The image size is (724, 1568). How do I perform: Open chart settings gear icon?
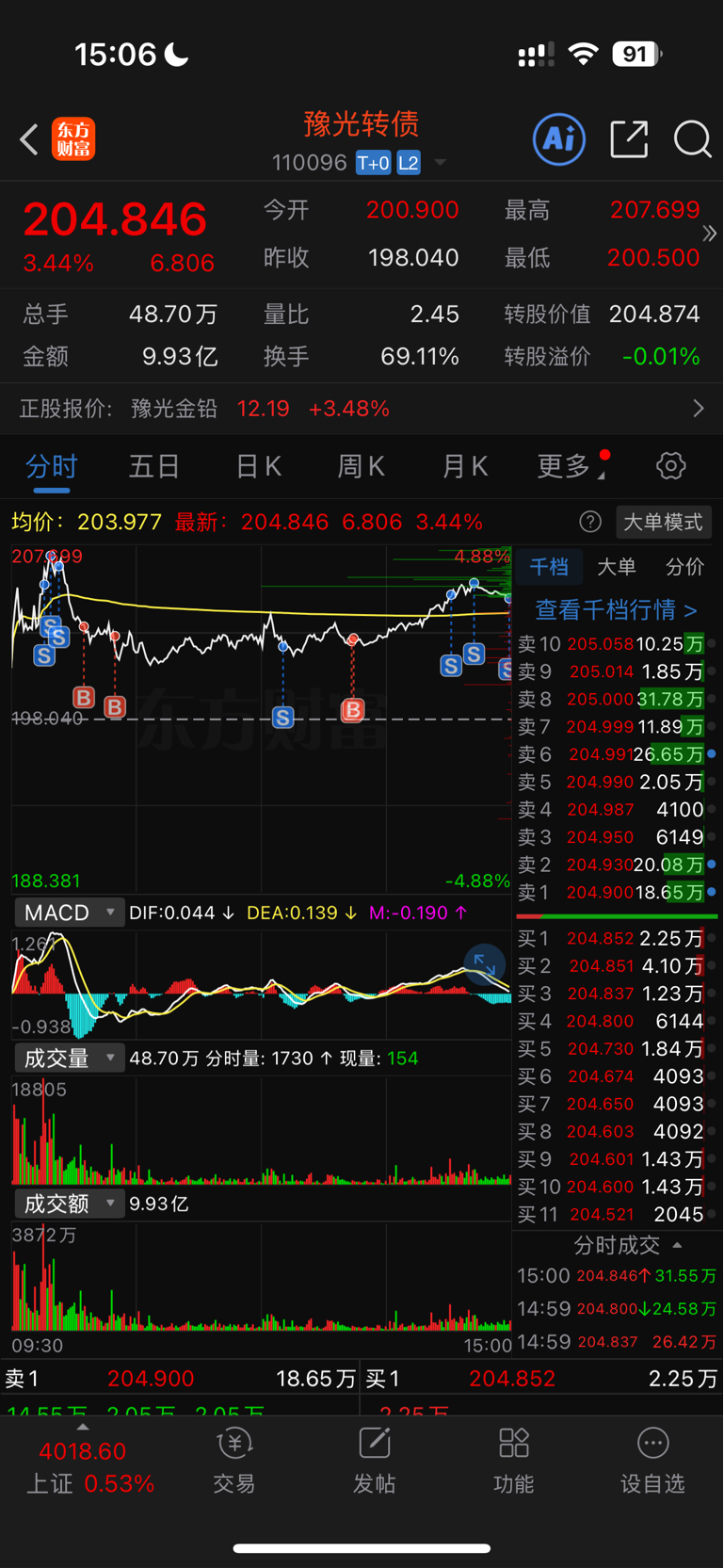[x=670, y=465]
